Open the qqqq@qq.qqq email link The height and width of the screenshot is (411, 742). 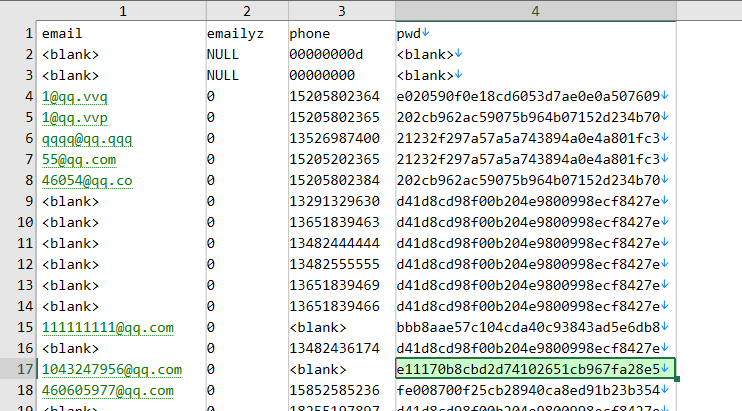click(87, 139)
